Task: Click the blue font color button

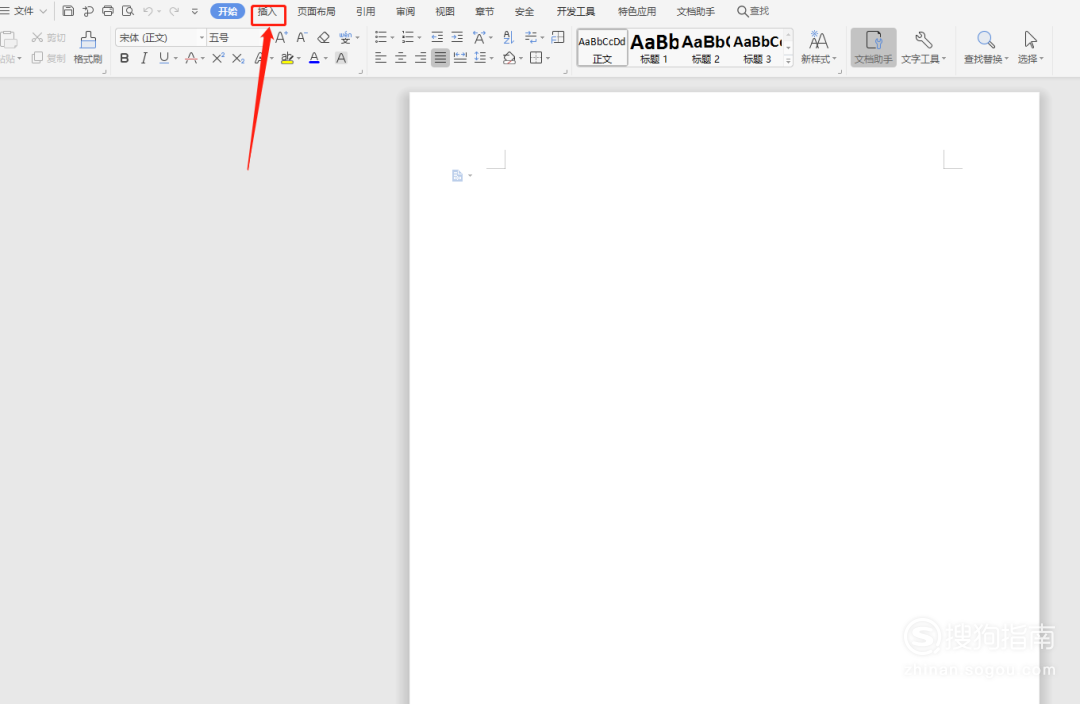Action: pyautogui.click(x=314, y=59)
